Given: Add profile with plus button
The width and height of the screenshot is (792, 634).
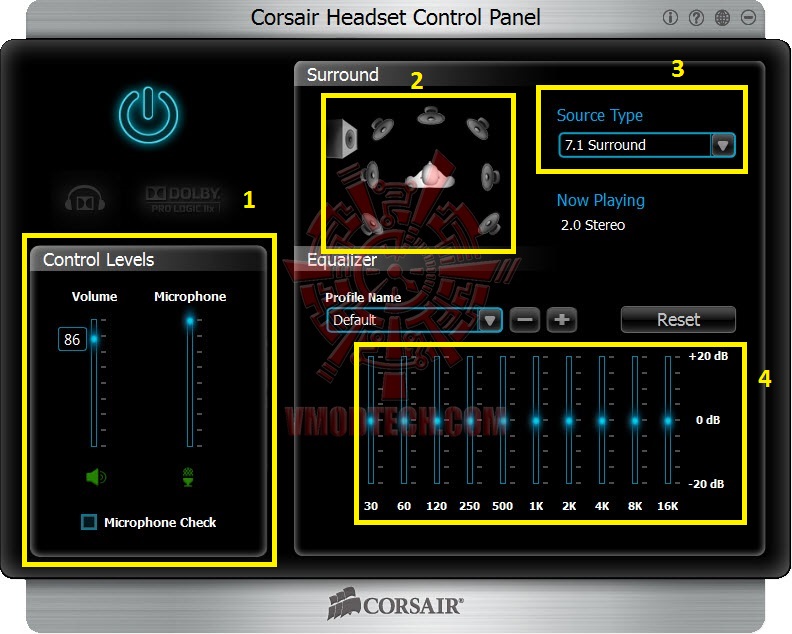Looking at the screenshot, I should pos(562,320).
